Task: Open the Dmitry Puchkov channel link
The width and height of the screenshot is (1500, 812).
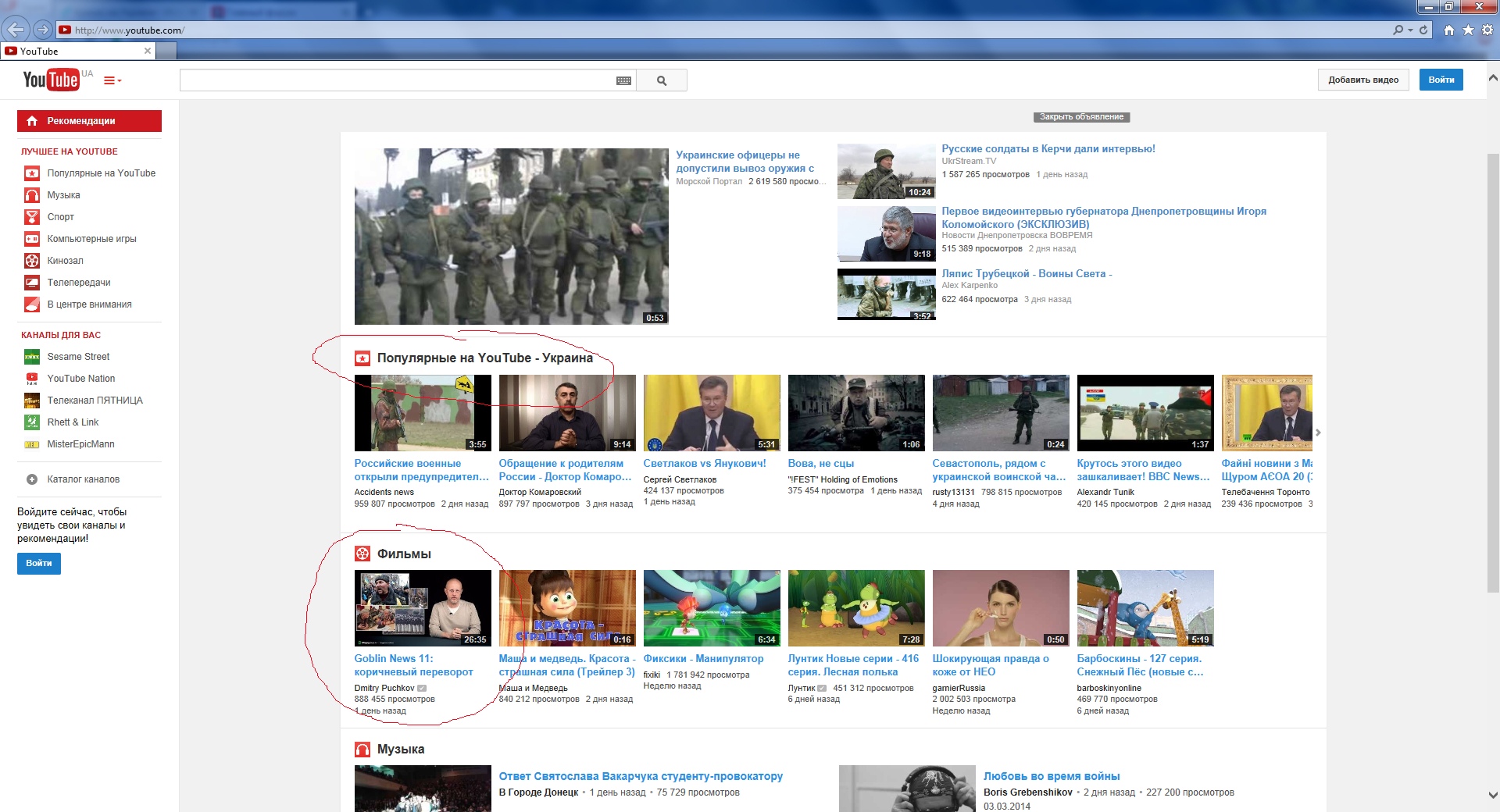Action: [384, 688]
